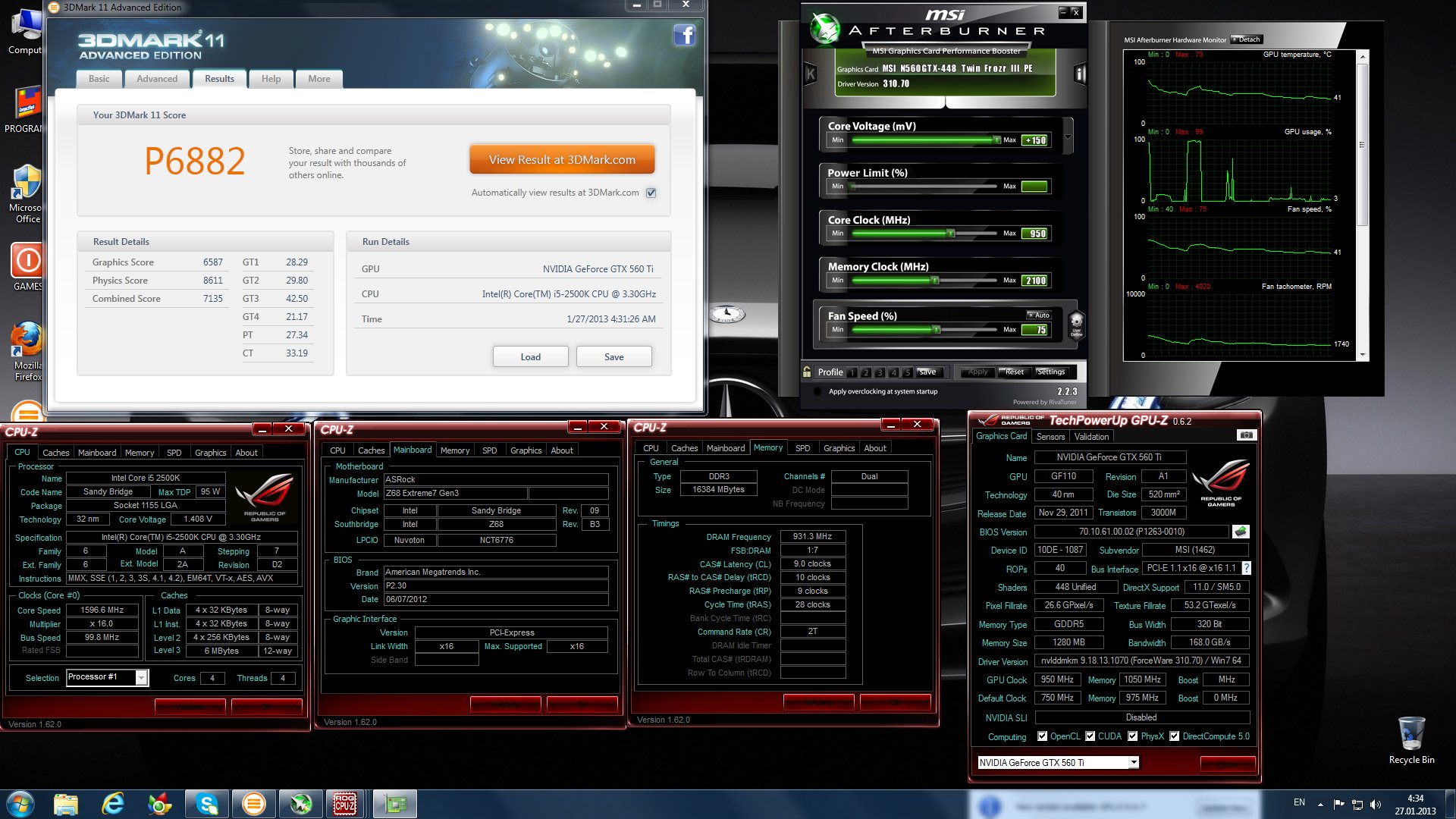Viewport: 1456px width, 819px height.
Task: Click the Facebook icon in 3DMark
Action: pyautogui.click(x=684, y=35)
